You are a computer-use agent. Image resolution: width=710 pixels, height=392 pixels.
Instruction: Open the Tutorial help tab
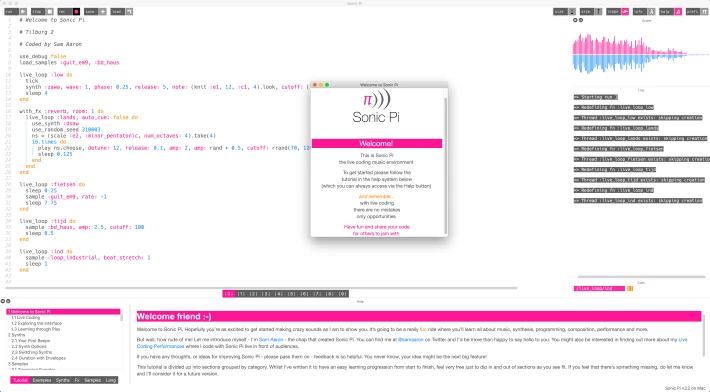pyautogui.click(x=20, y=380)
